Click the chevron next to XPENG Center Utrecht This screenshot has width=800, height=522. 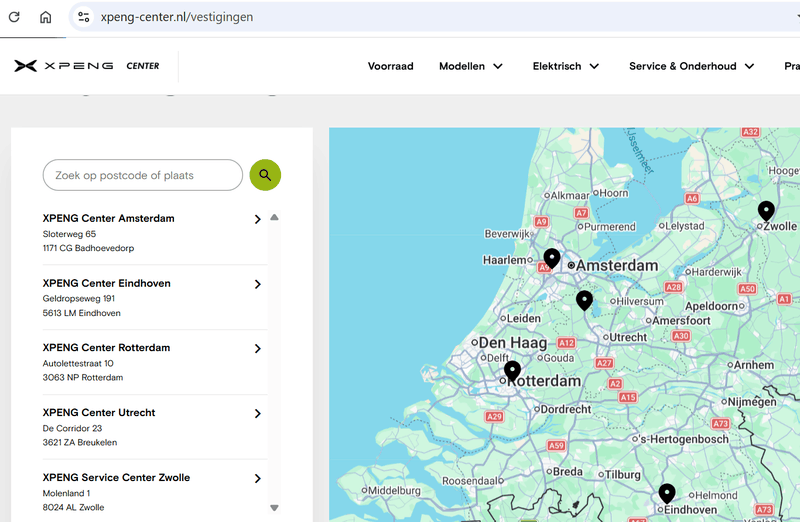tap(258, 413)
